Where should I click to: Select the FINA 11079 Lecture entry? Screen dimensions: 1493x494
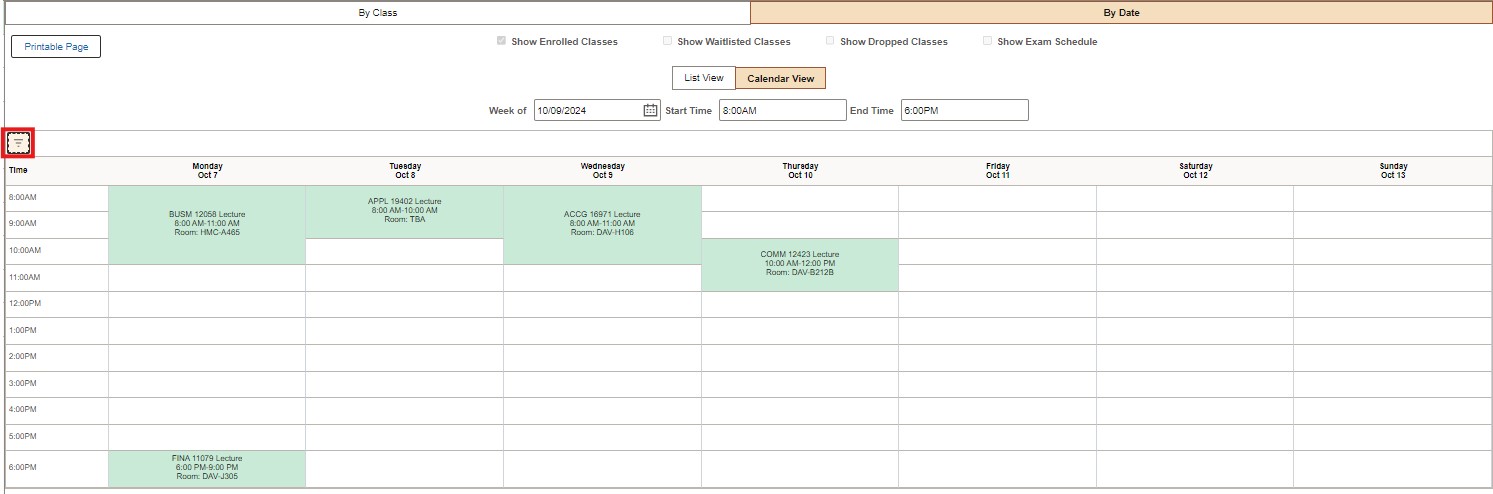pyautogui.click(x=206, y=468)
